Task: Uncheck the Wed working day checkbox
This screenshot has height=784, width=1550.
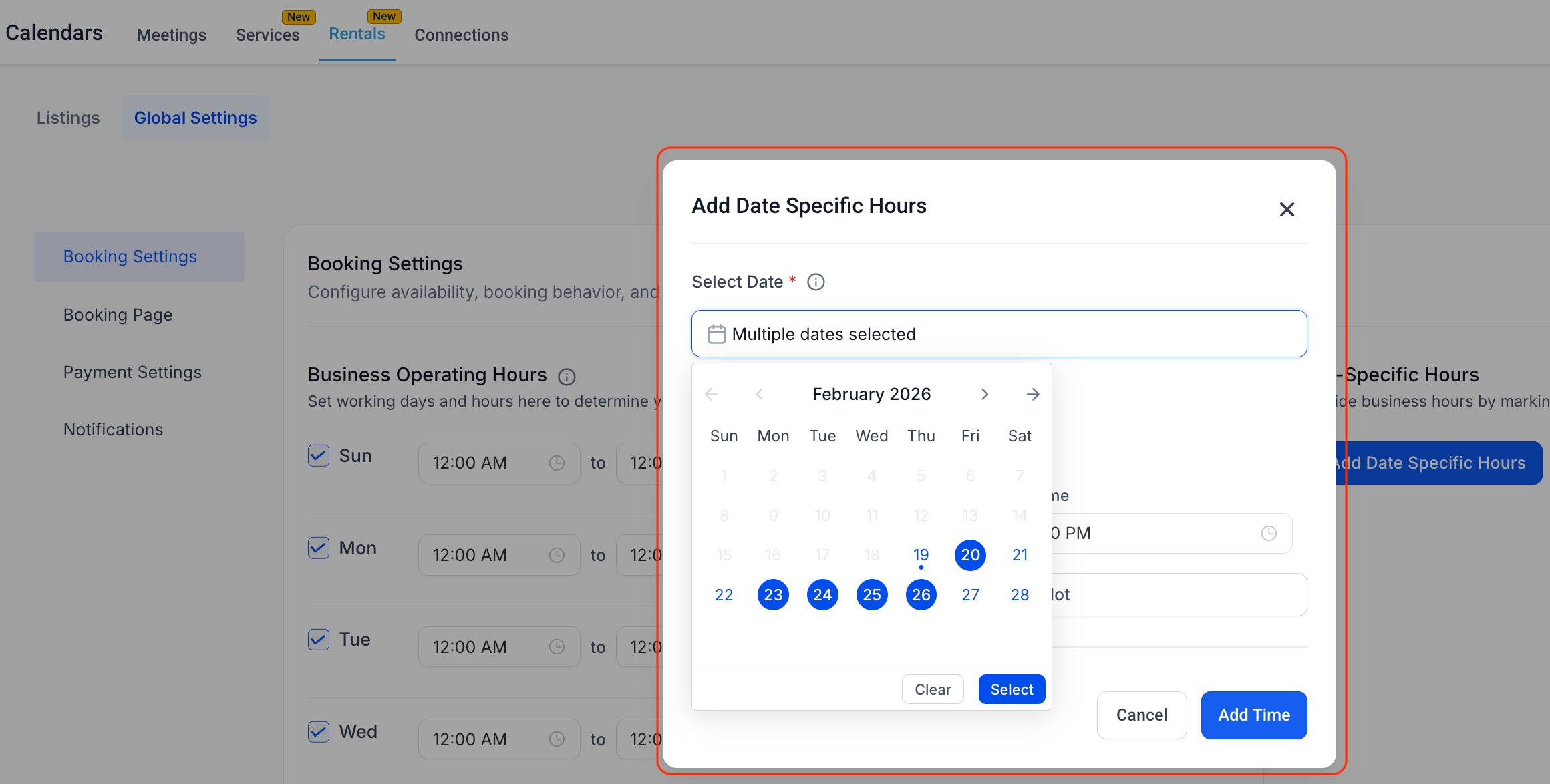Action: click(318, 732)
